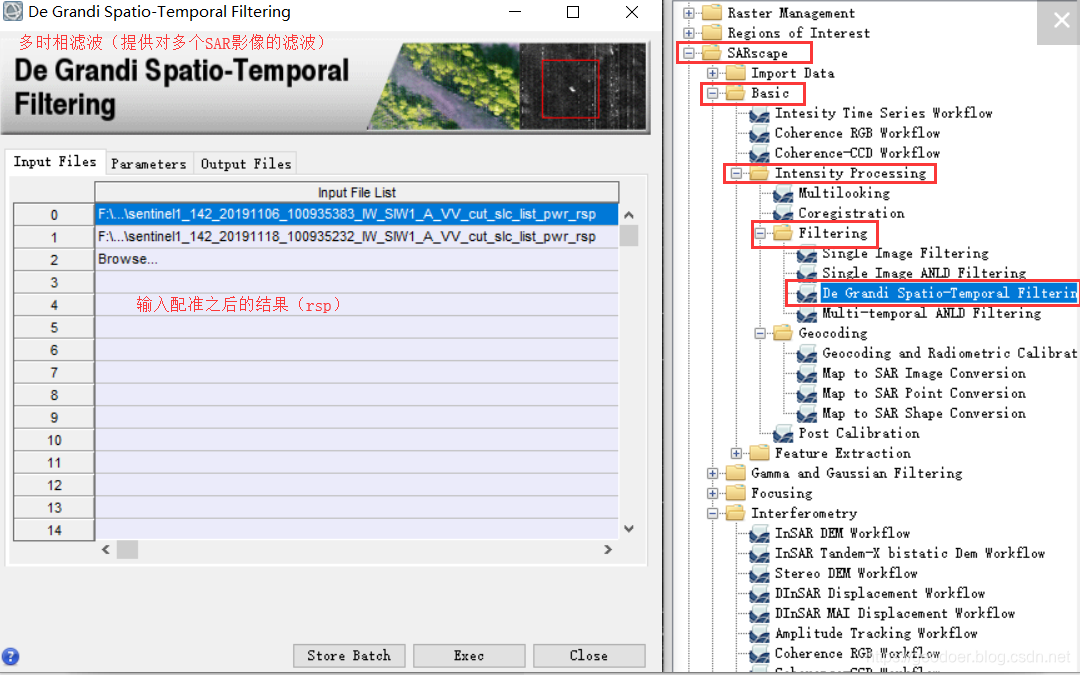The width and height of the screenshot is (1080, 675).
Task: Open Intesity Time Series Workflow tool icon
Action: pos(760,114)
